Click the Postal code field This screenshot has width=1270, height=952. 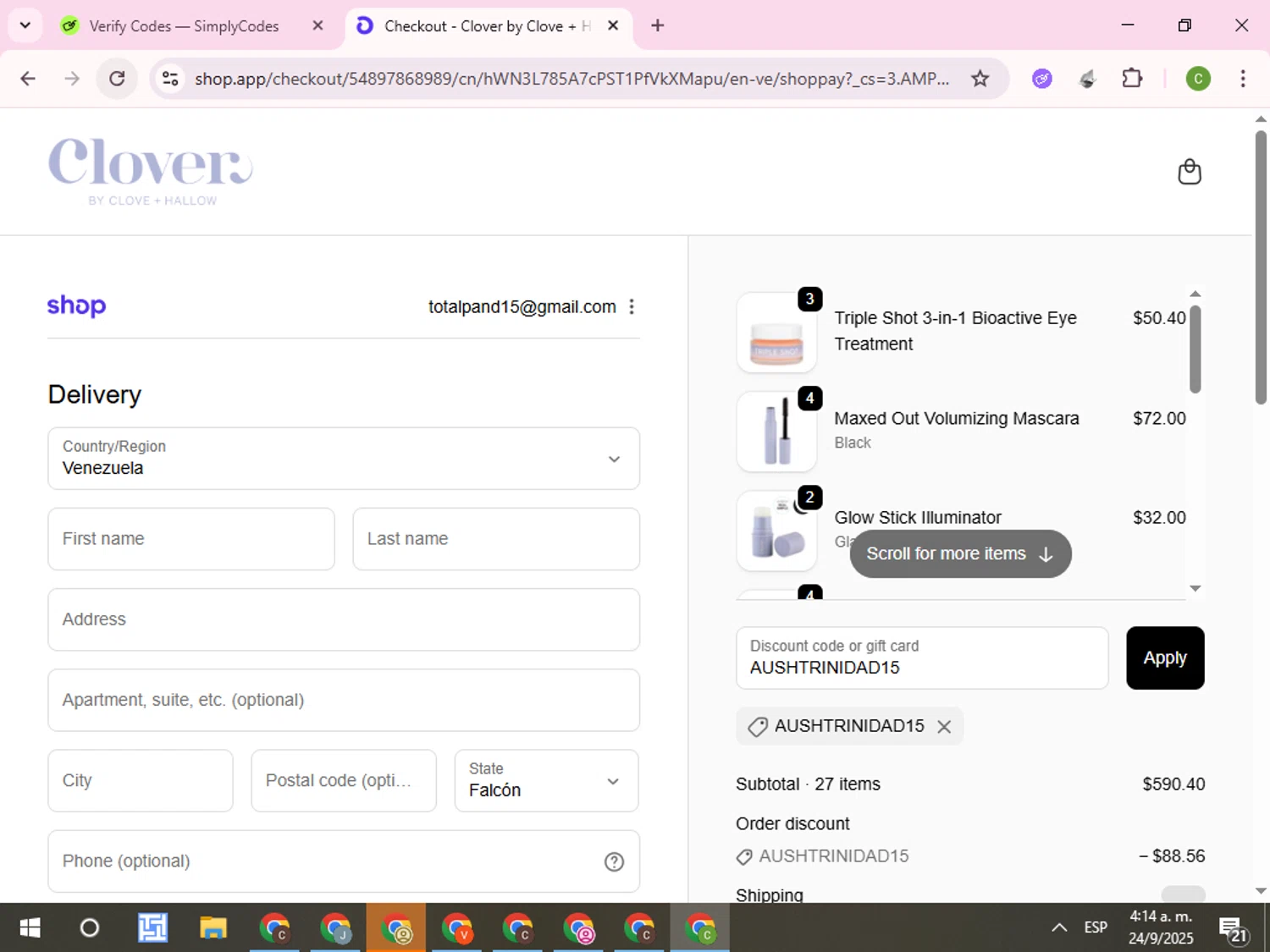(x=344, y=780)
